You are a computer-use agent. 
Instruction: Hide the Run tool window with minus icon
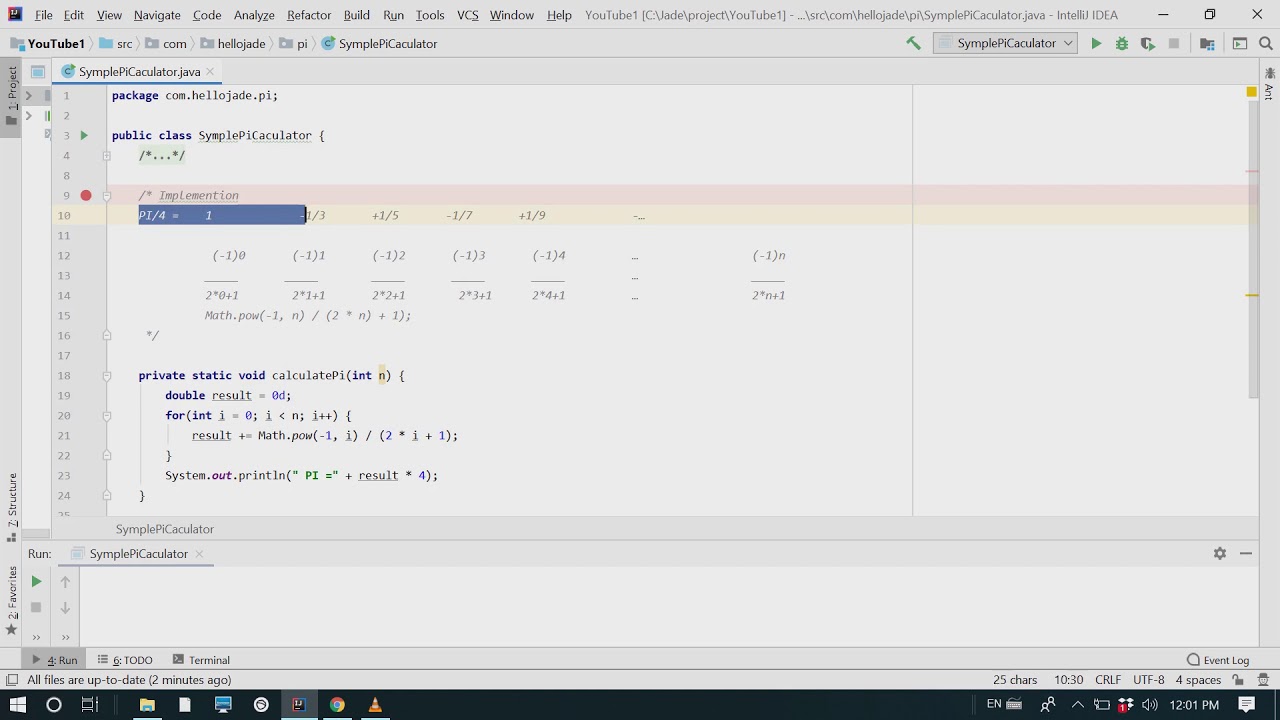point(1246,553)
